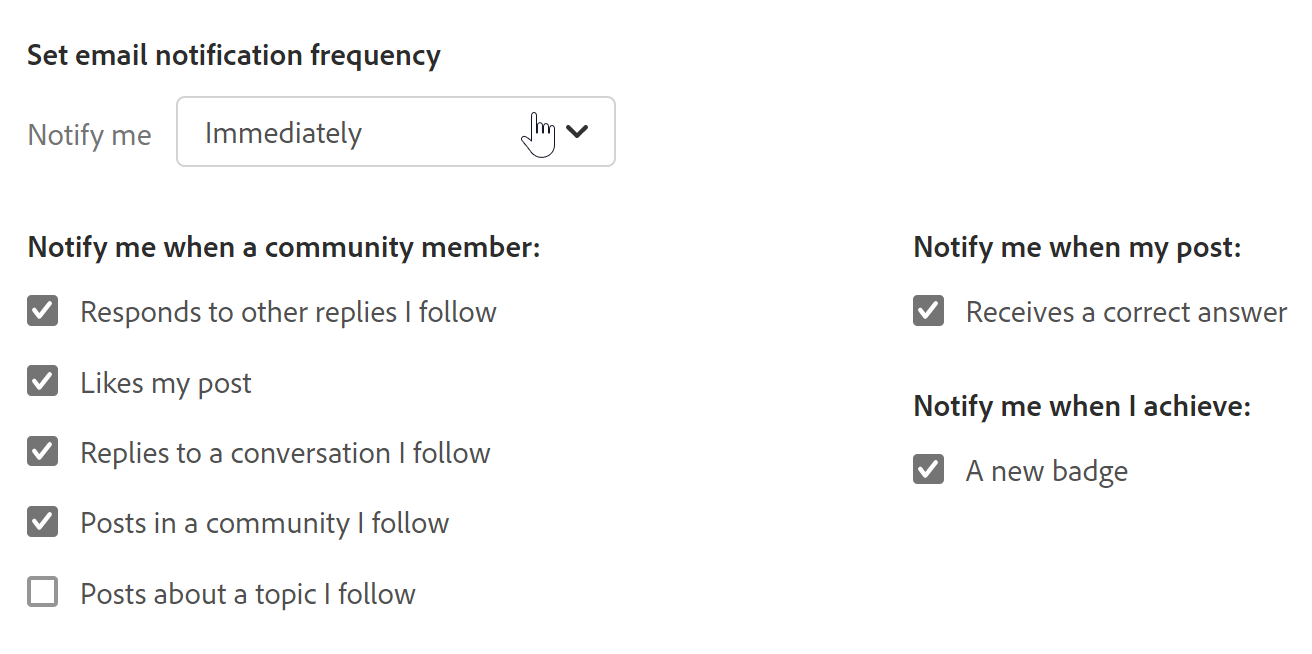Image resolution: width=1312 pixels, height=654 pixels.
Task: Click the "Set email notification frequency" heading
Action: [234, 55]
